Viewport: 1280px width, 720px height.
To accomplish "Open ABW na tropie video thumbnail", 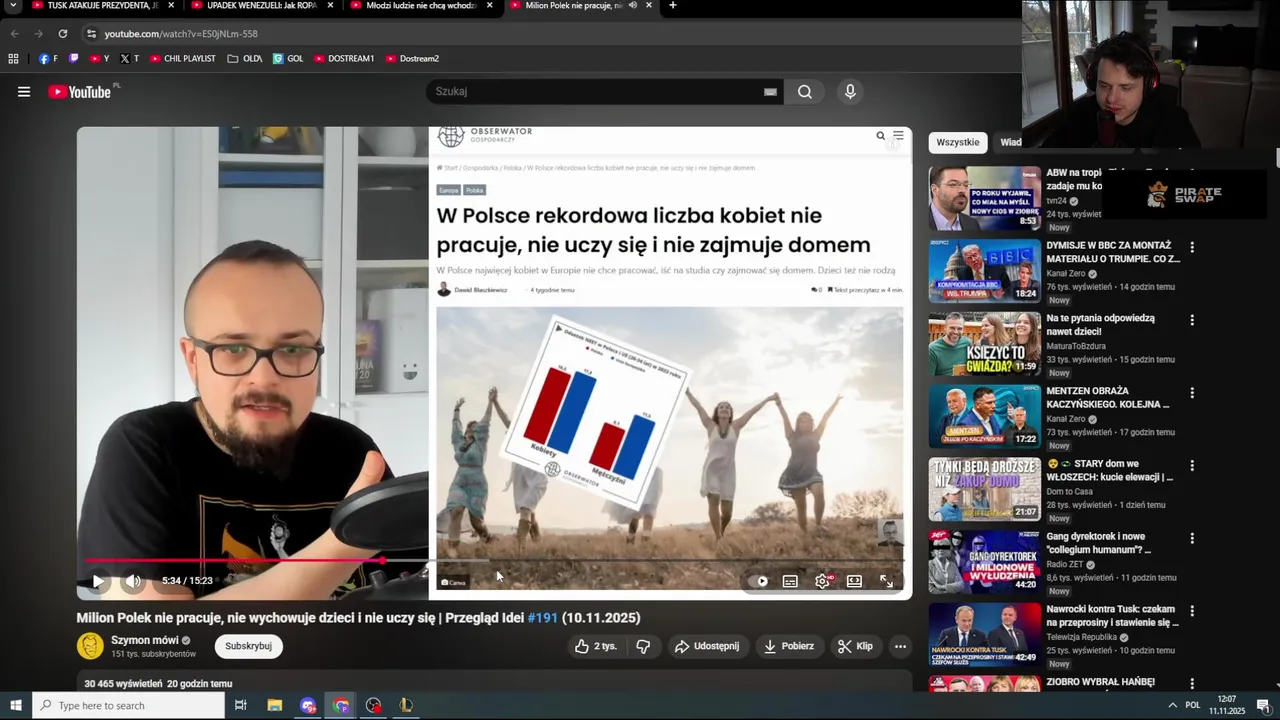I will [x=985, y=198].
